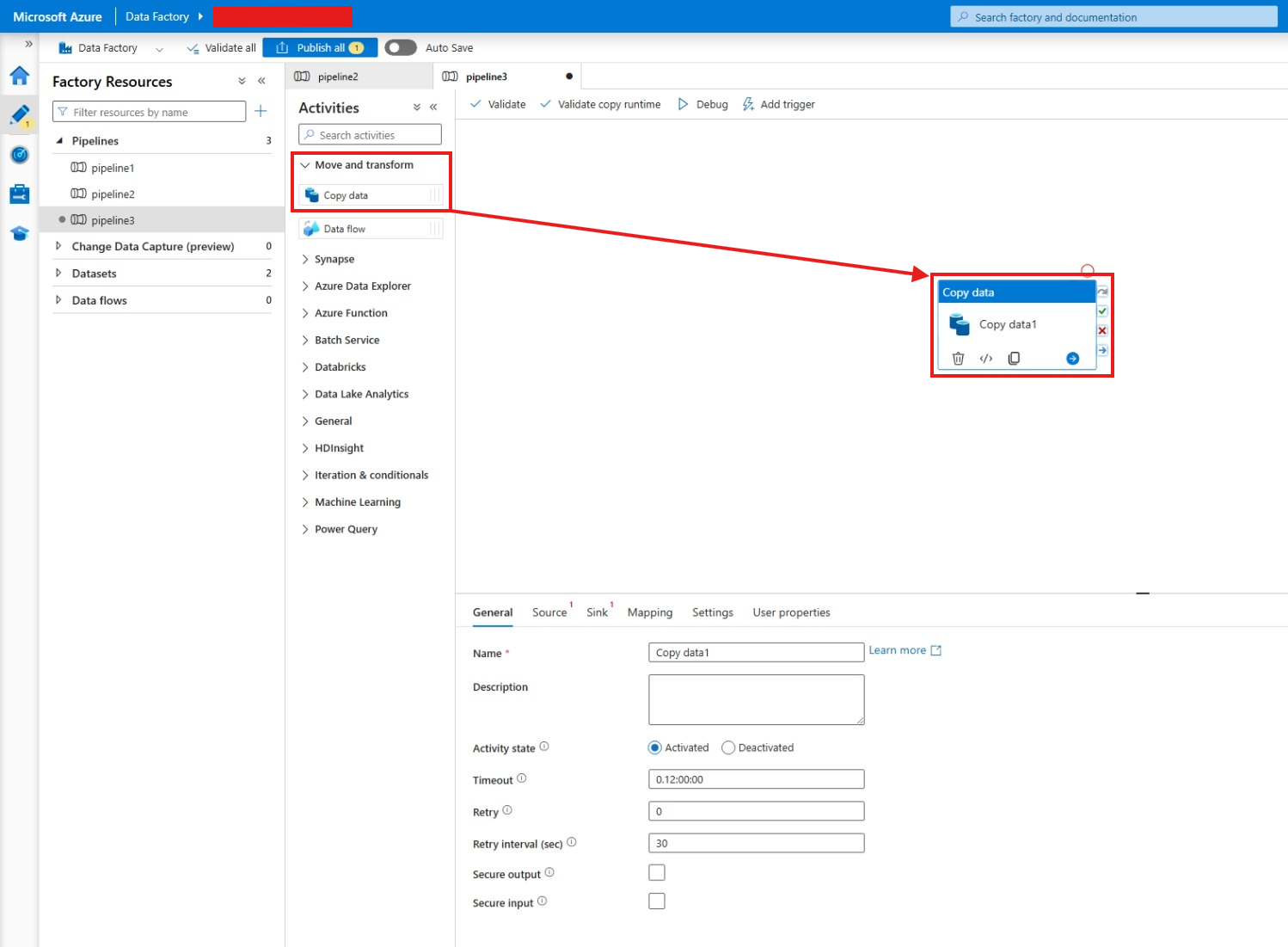Collapse the Factory Resources panel left chevron

pos(261,81)
